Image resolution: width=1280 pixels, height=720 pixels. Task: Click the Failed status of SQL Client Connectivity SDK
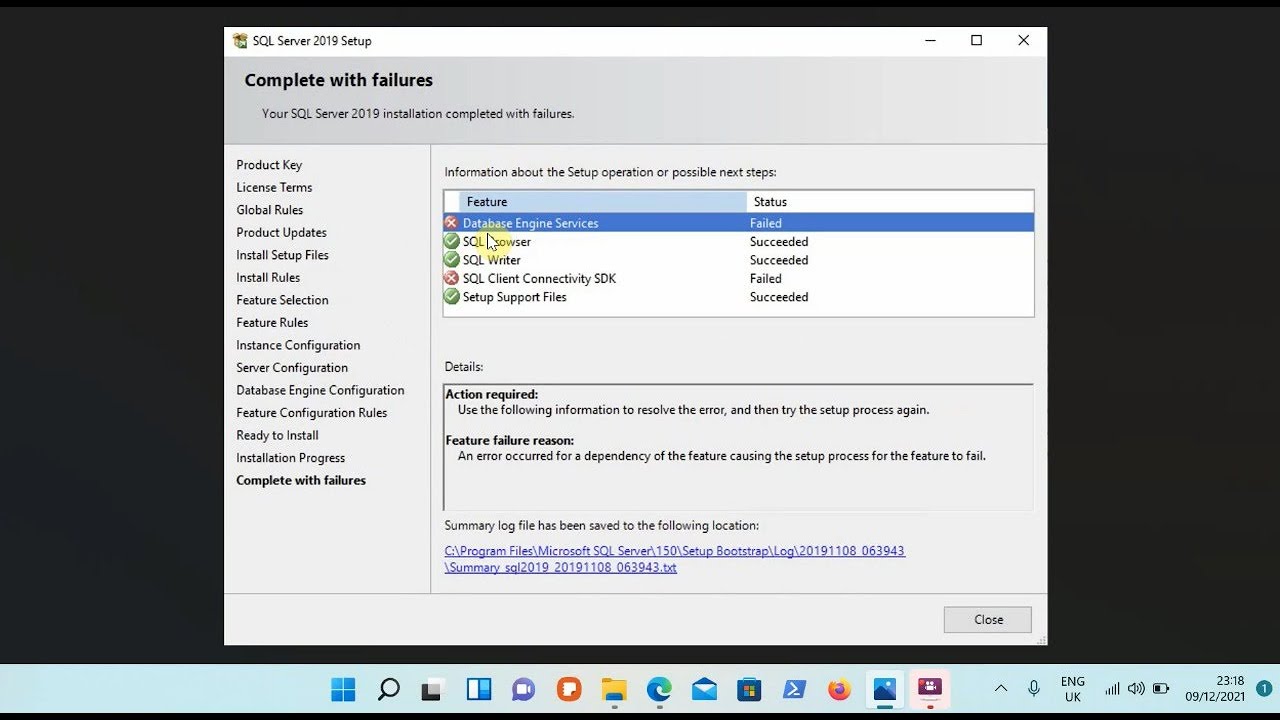coord(766,279)
